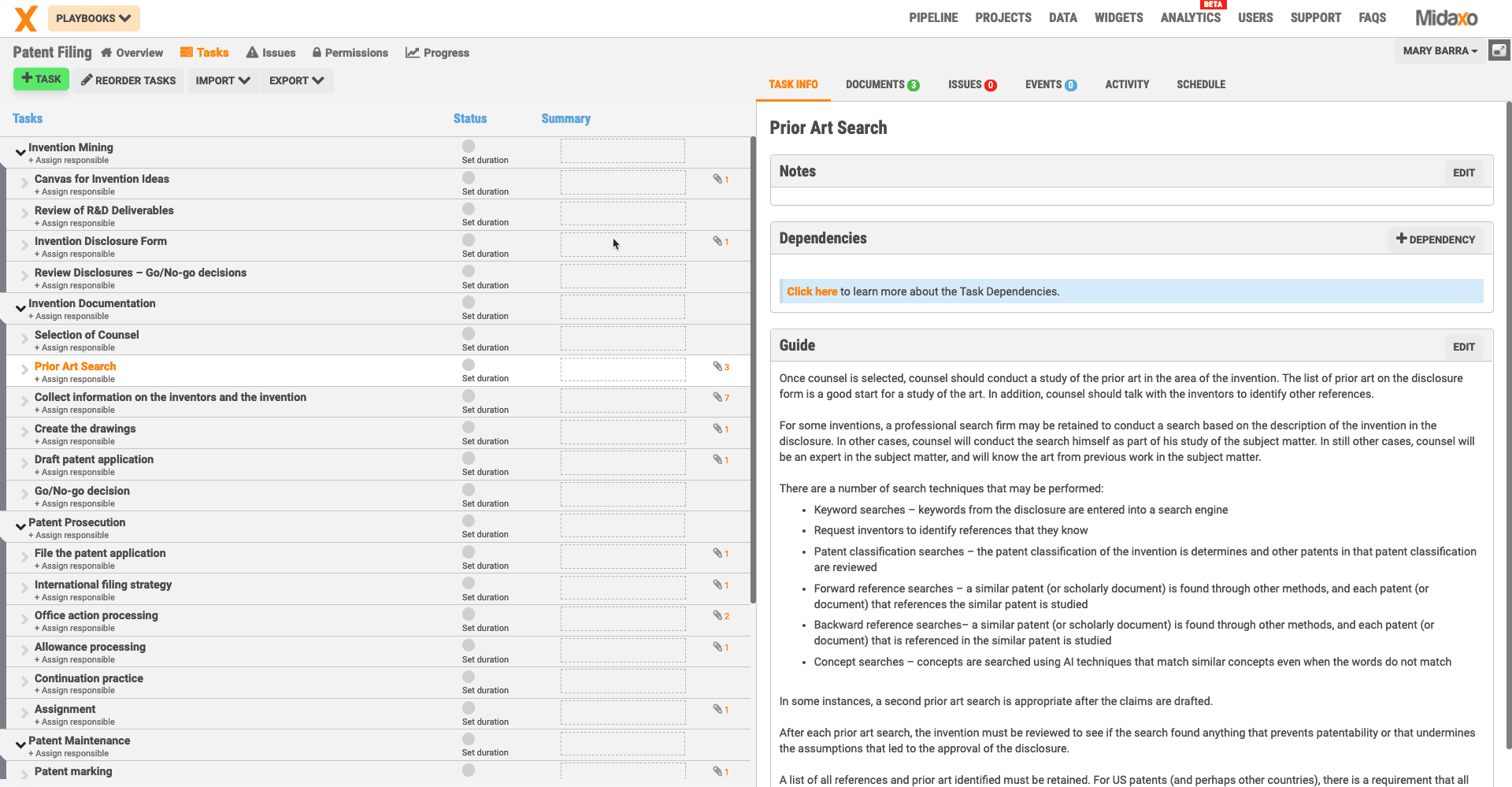Click status circle for Go/No-go decision
The image size is (1512, 787).
point(469,489)
